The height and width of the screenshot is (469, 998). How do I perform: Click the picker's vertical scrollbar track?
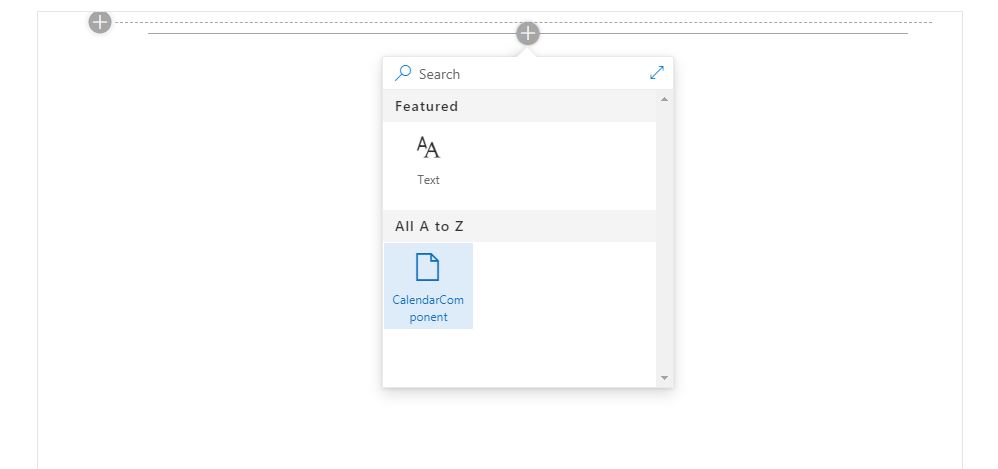point(664,239)
